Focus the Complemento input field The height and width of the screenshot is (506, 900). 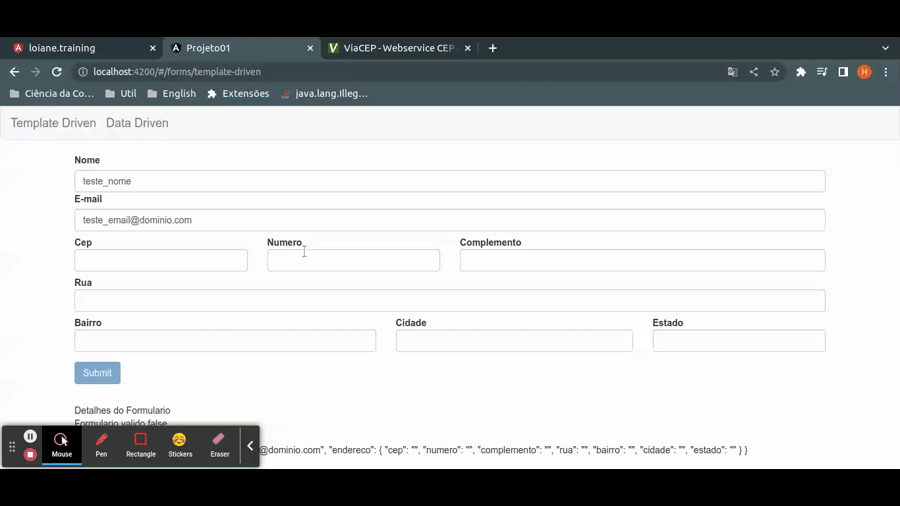point(643,260)
